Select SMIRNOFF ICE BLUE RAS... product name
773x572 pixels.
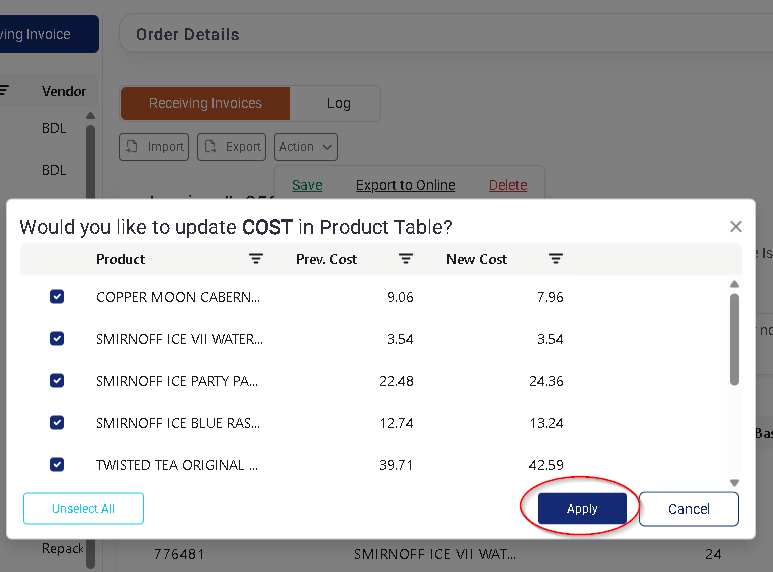point(178,423)
